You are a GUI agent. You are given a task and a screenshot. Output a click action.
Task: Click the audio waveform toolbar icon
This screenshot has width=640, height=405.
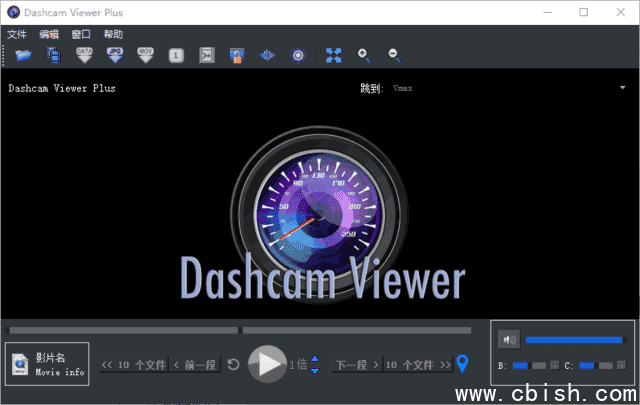coord(267,55)
